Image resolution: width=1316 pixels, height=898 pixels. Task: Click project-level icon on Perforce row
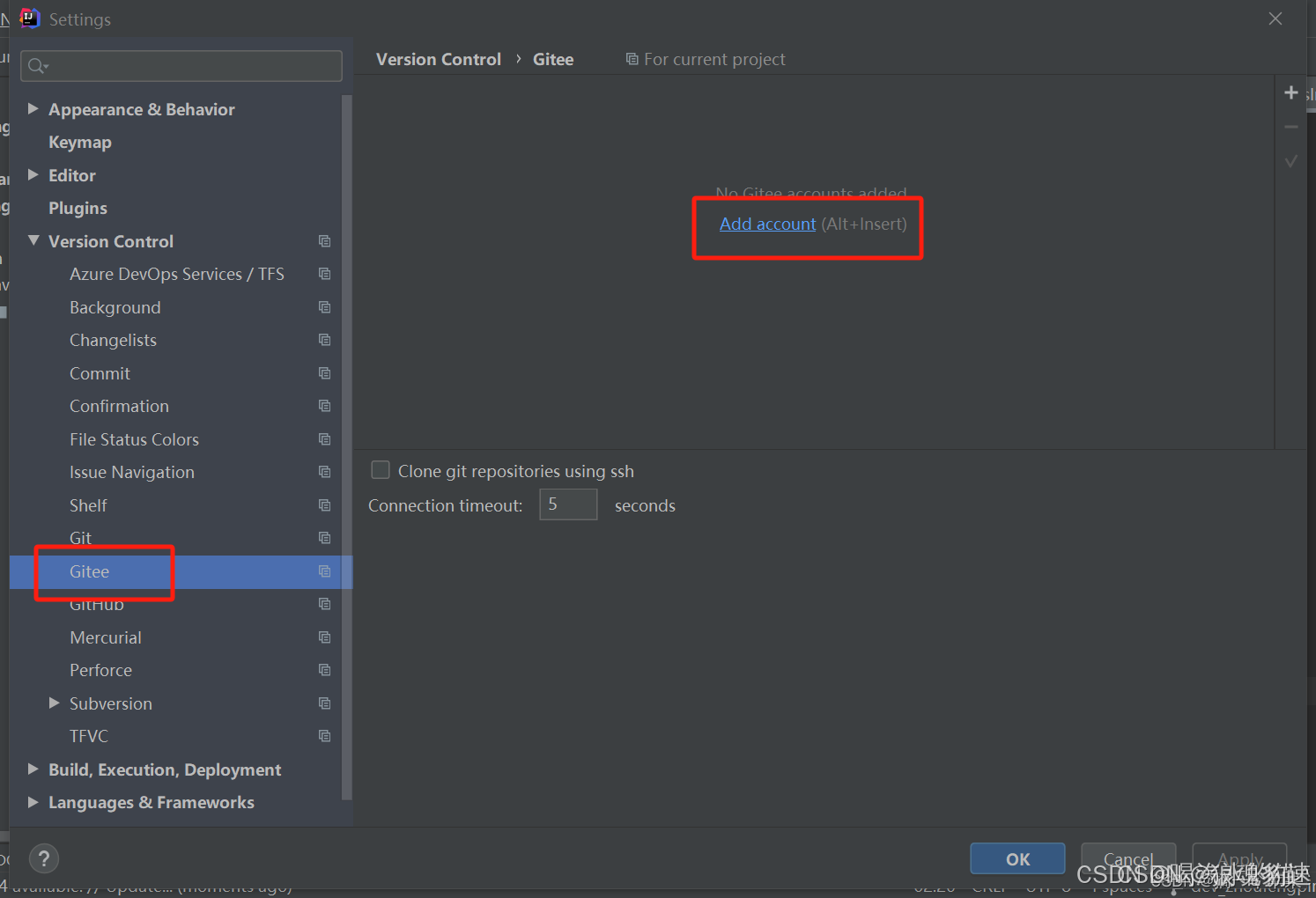click(x=324, y=670)
